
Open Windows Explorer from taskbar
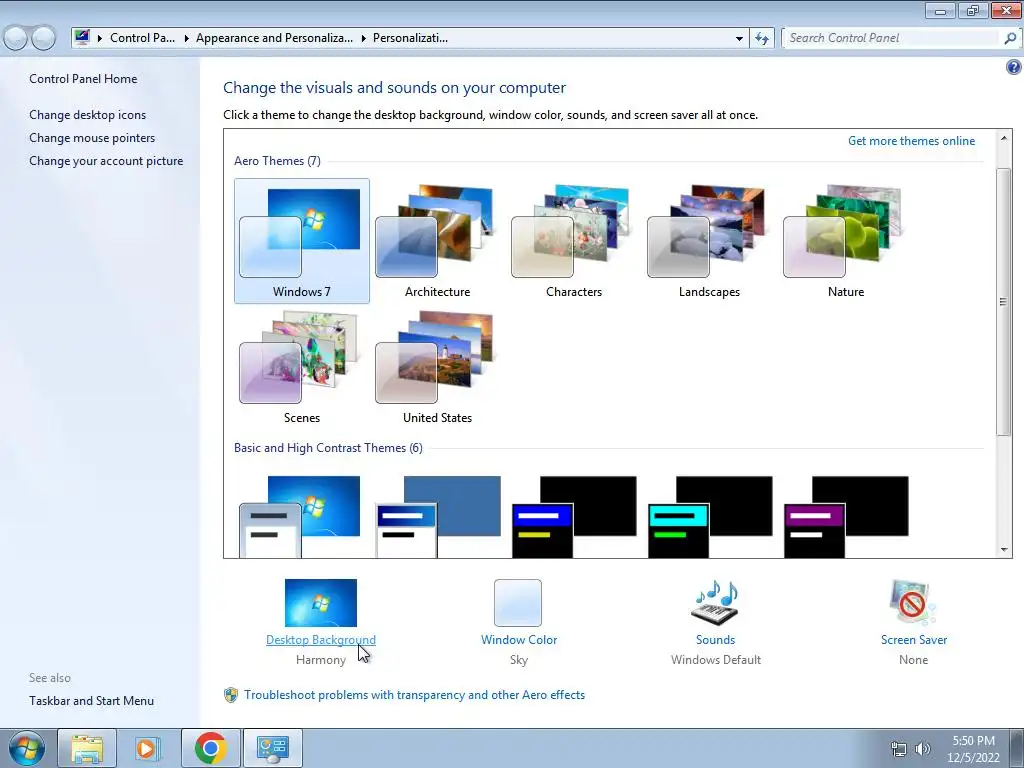pos(87,748)
